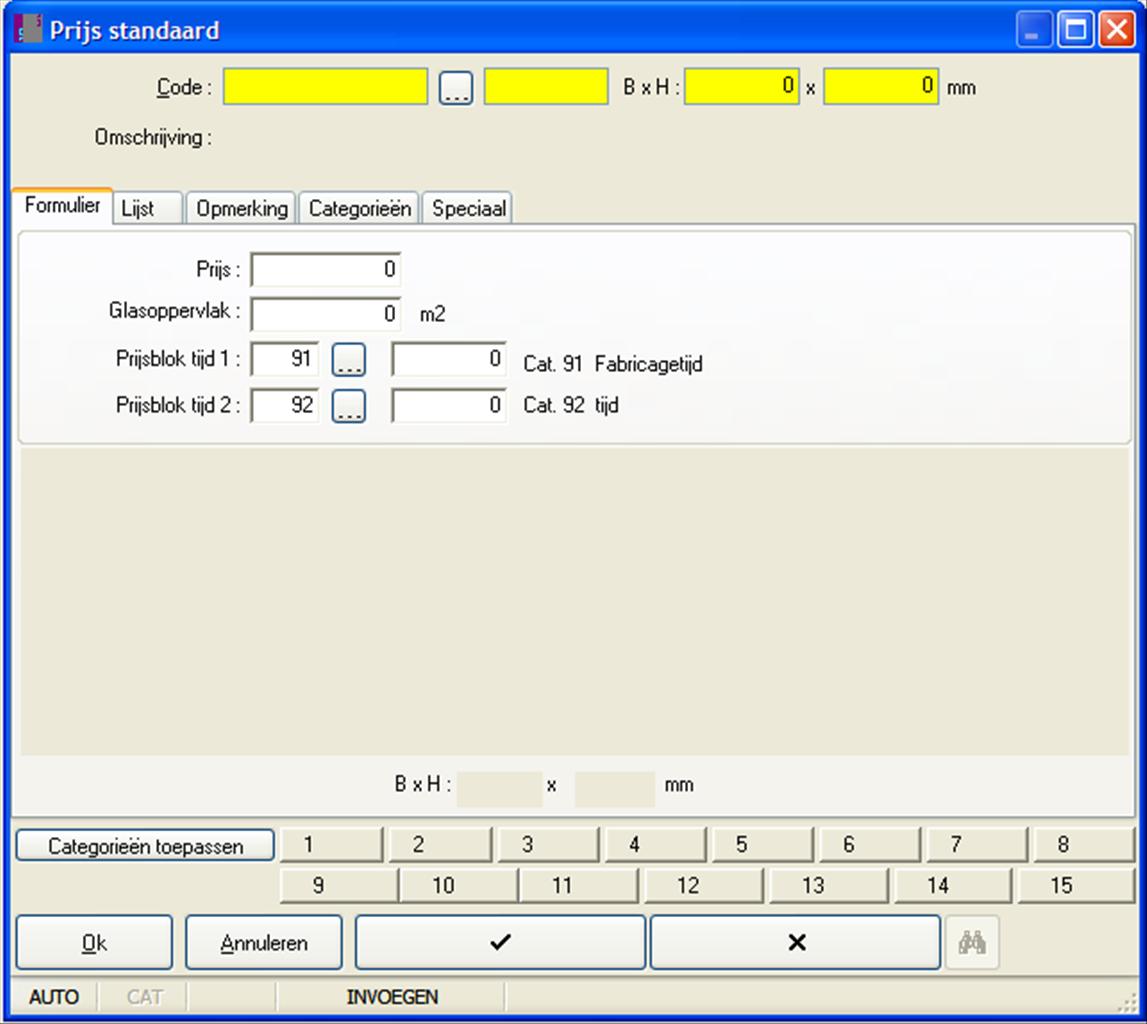Click the Ok button
The image size is (1147, 1024).
point(94,942)
